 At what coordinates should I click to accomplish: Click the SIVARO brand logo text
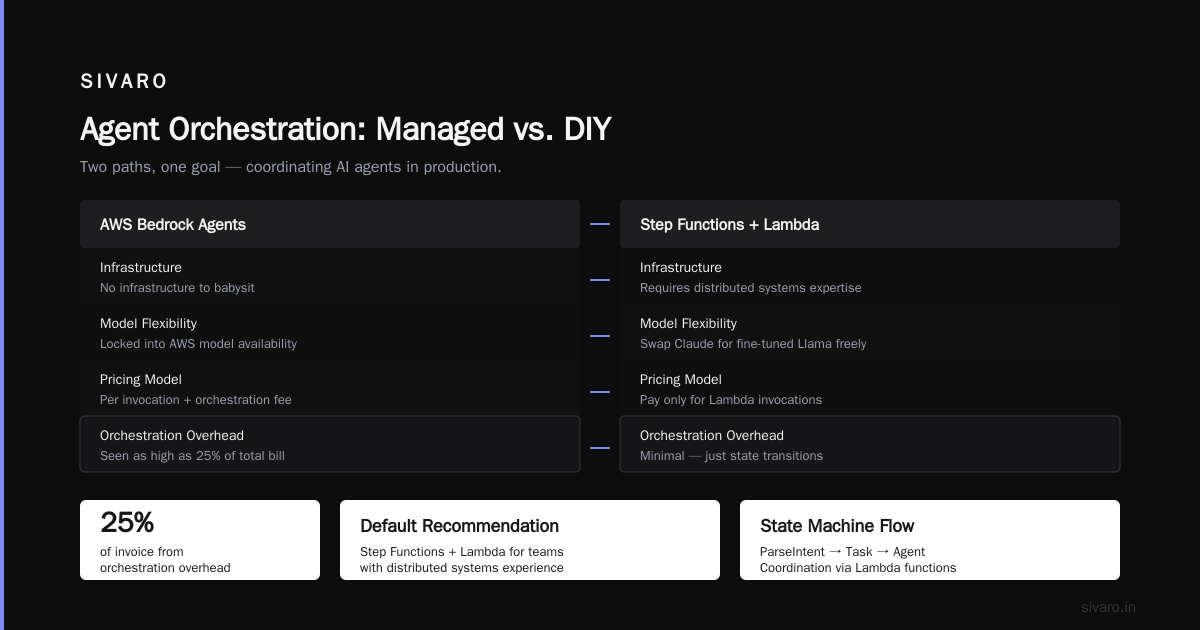tap(124, 82)
